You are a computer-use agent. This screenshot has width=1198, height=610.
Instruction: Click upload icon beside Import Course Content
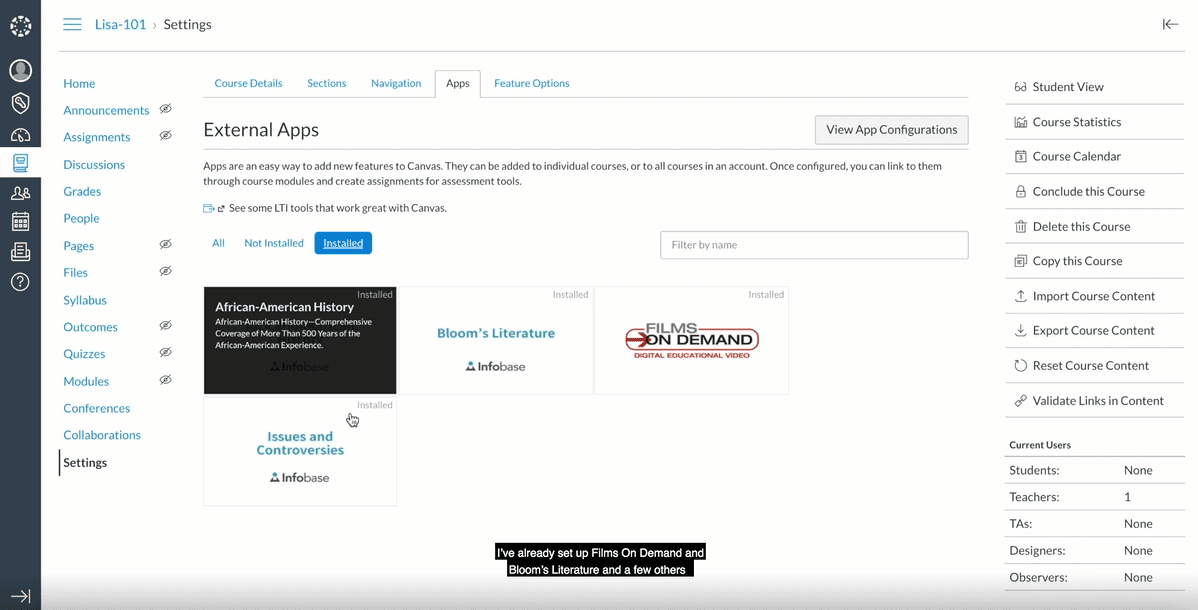click(1020, 296)
